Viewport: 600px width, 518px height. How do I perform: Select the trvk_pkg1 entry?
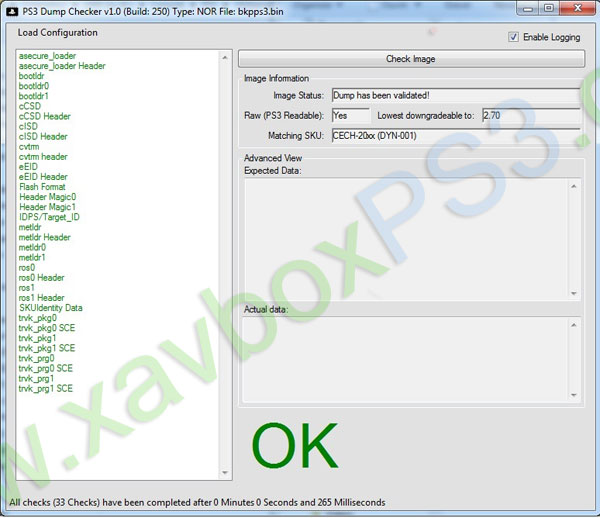click(37, 338)
